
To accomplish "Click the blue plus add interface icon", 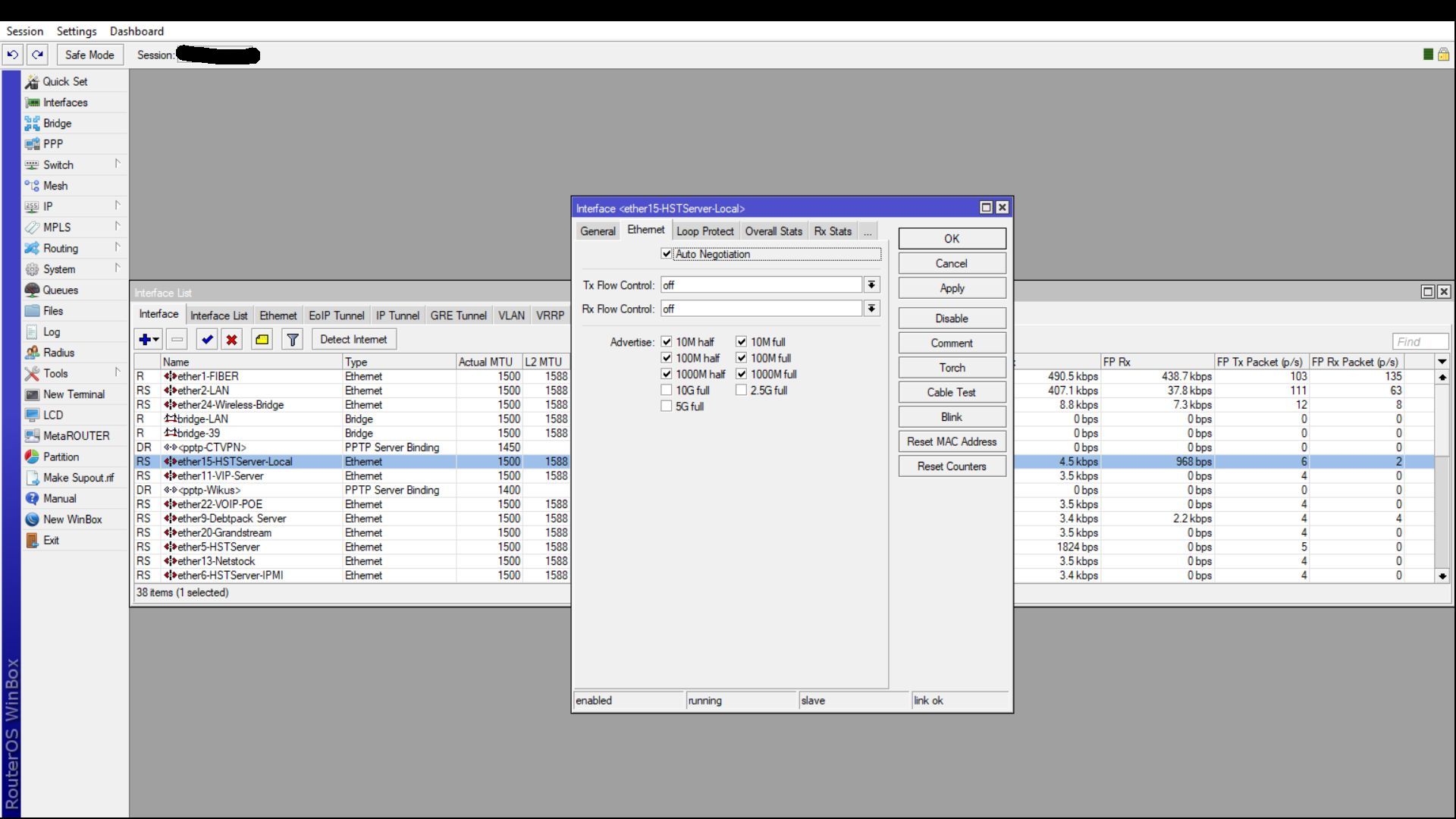I will [149, 340].
